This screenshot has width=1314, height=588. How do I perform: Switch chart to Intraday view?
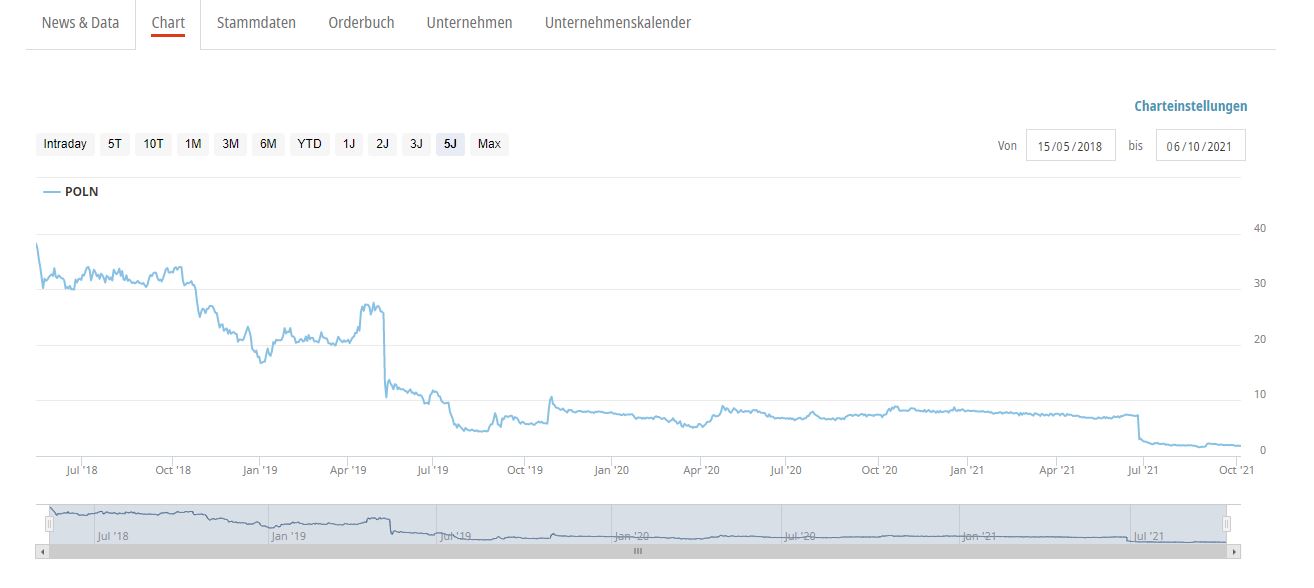coord(64,143)
